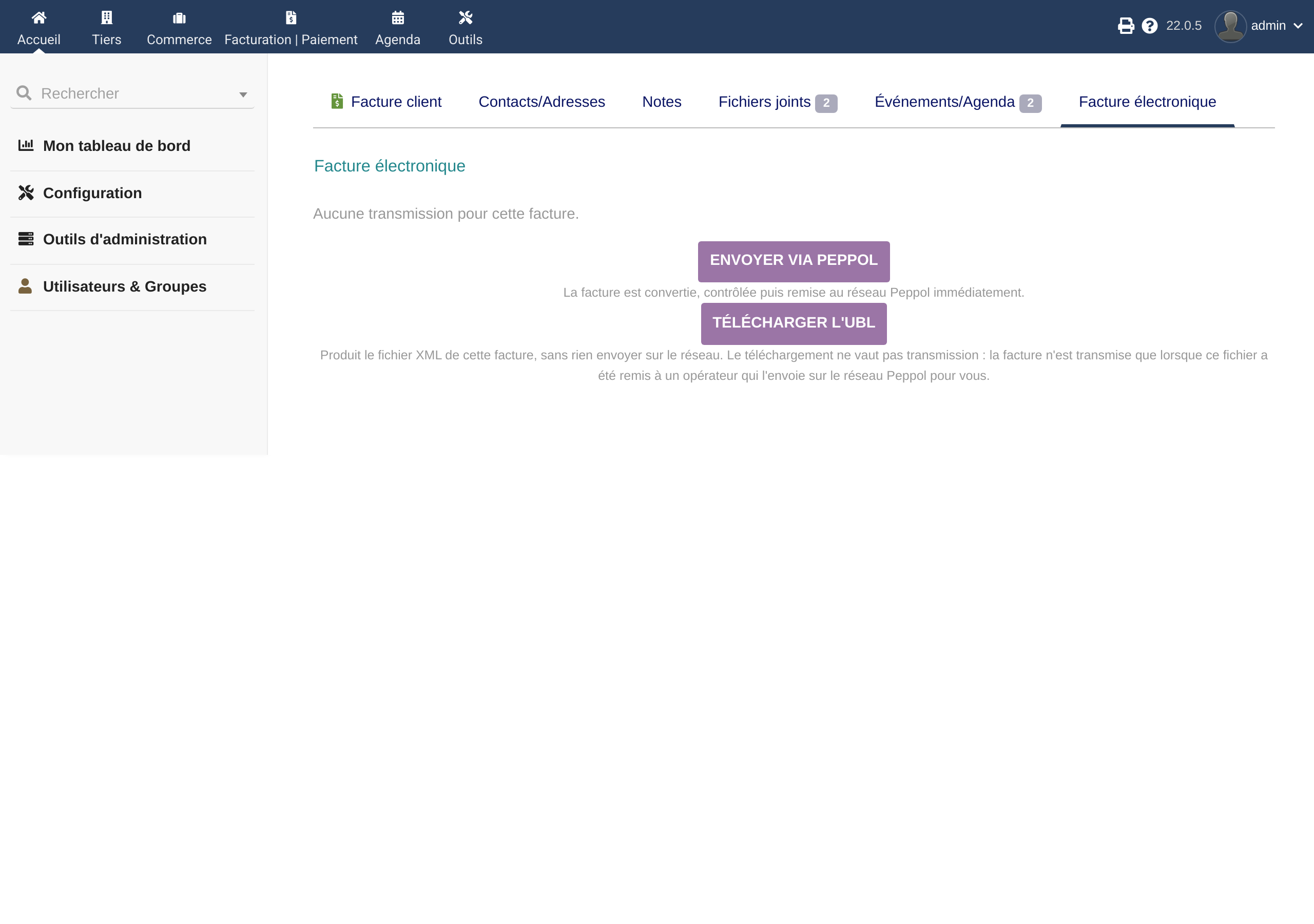
Task: Click the dashboard chart icon
Action: (x=26, y=145)
